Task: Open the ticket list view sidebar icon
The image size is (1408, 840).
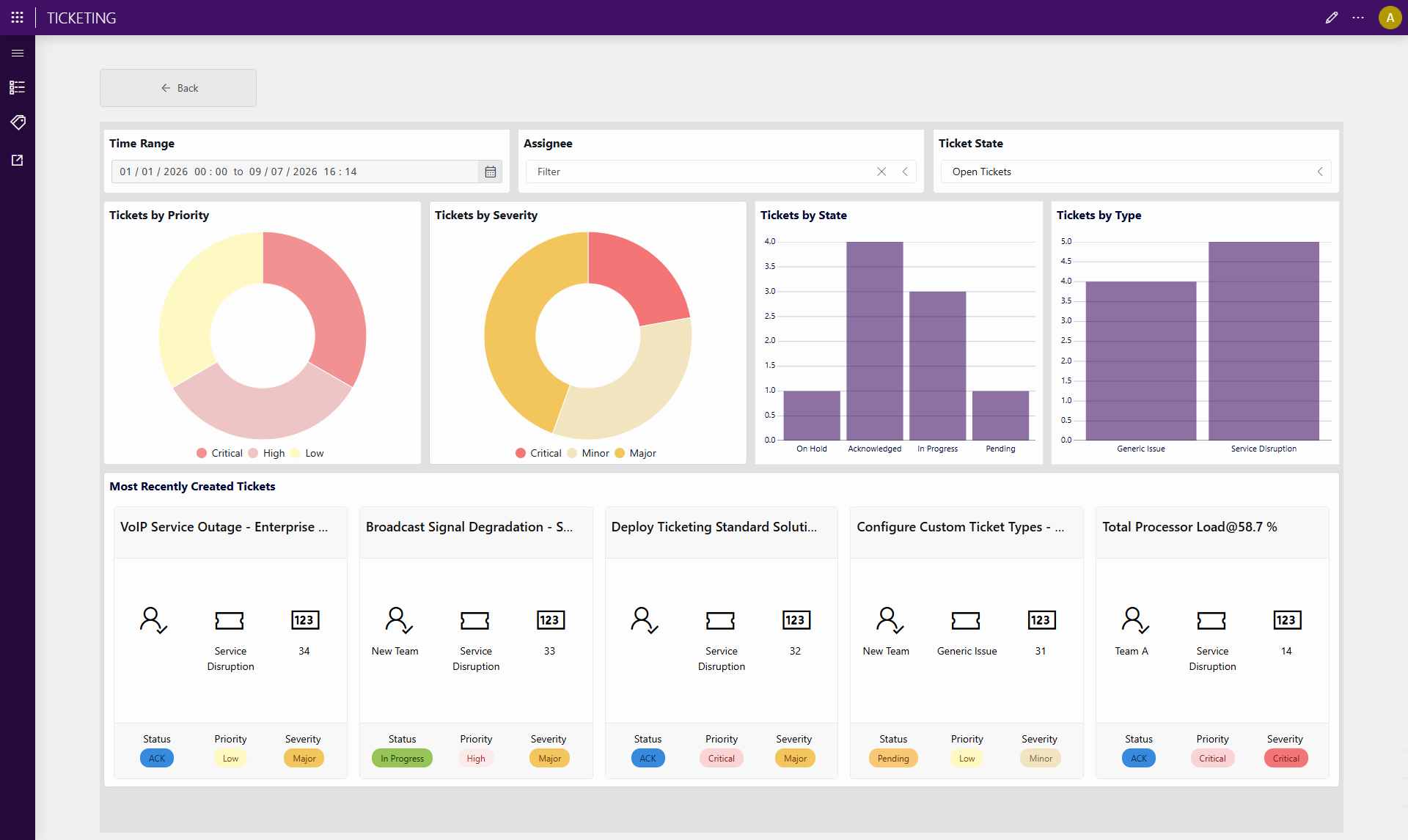Action: (18, 87)
